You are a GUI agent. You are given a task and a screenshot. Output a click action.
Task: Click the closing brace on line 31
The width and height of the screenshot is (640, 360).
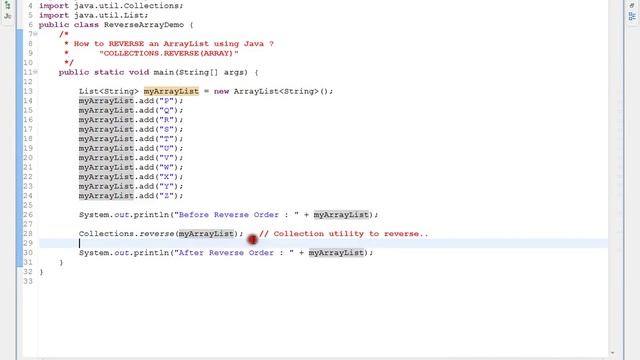pos(61,262)
